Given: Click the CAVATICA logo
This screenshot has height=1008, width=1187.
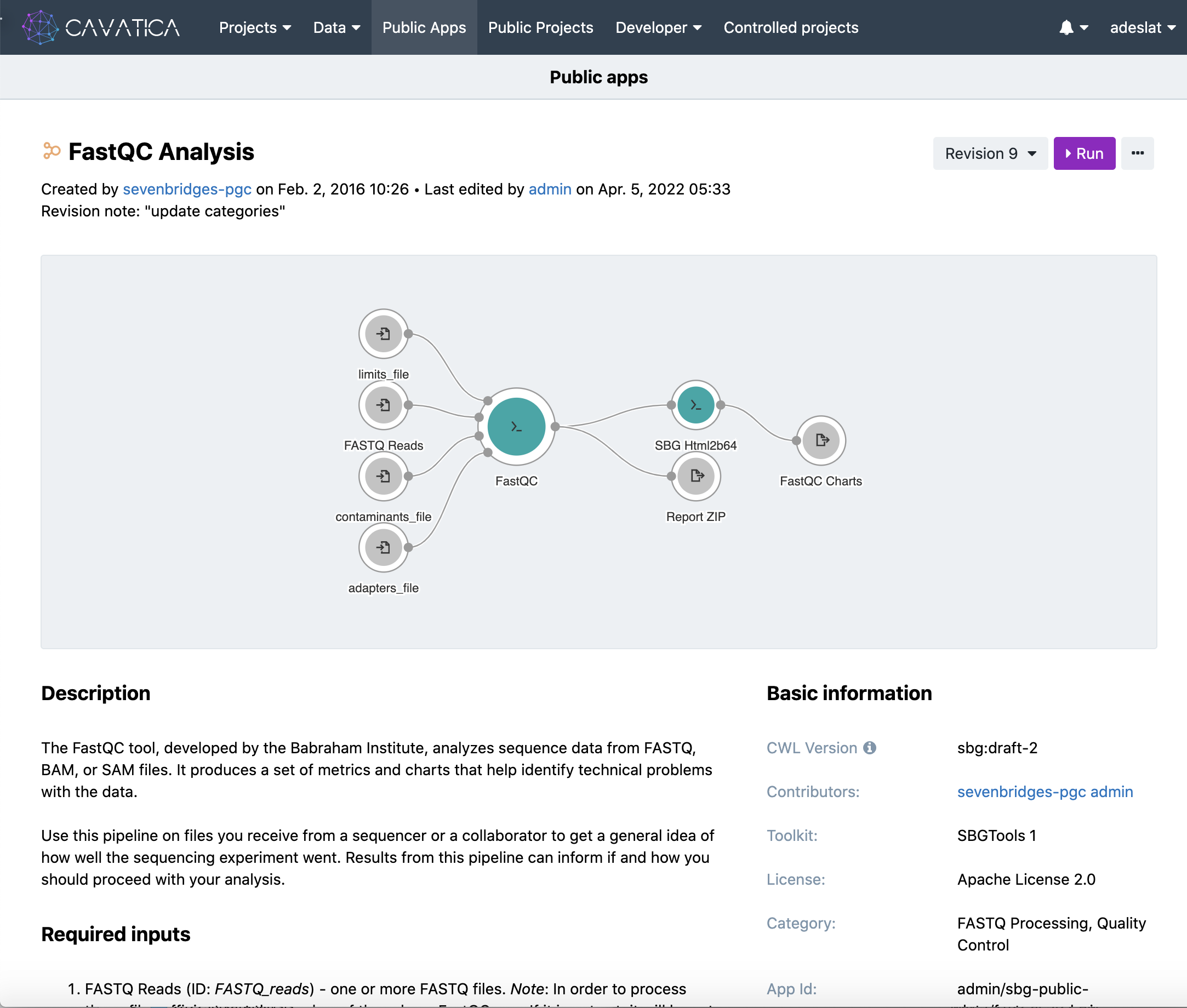Looking at the screenshot, I should pyautogui.click(x=101, y=27).
